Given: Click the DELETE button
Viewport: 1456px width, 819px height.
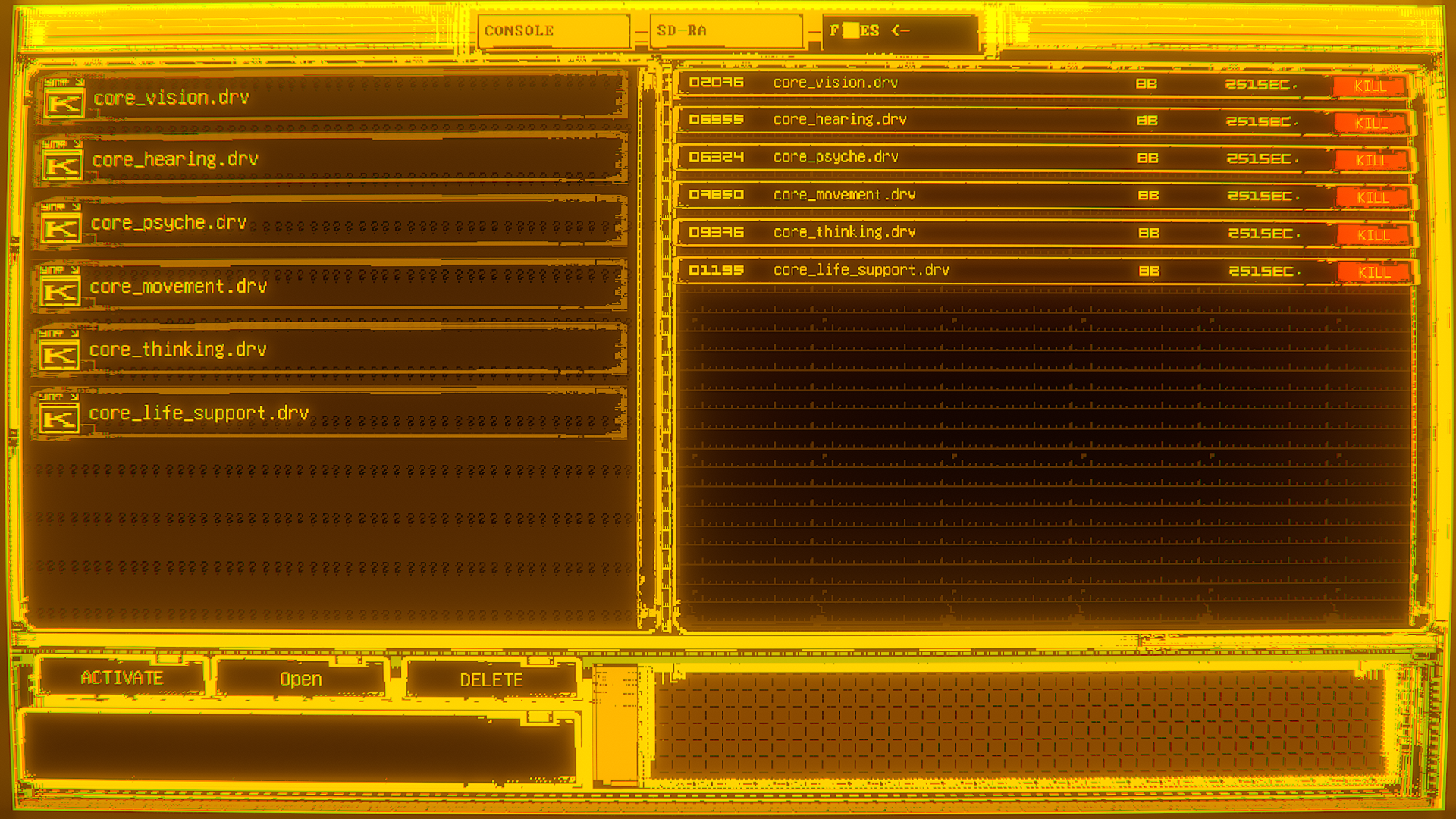Looking at the screenshot, I should pyautogui.click(x=491, y=679).
